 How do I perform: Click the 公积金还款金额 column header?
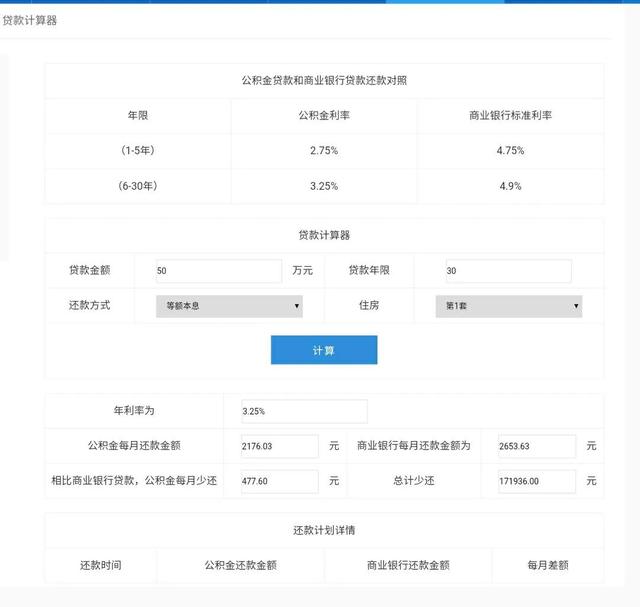[240, 565]
